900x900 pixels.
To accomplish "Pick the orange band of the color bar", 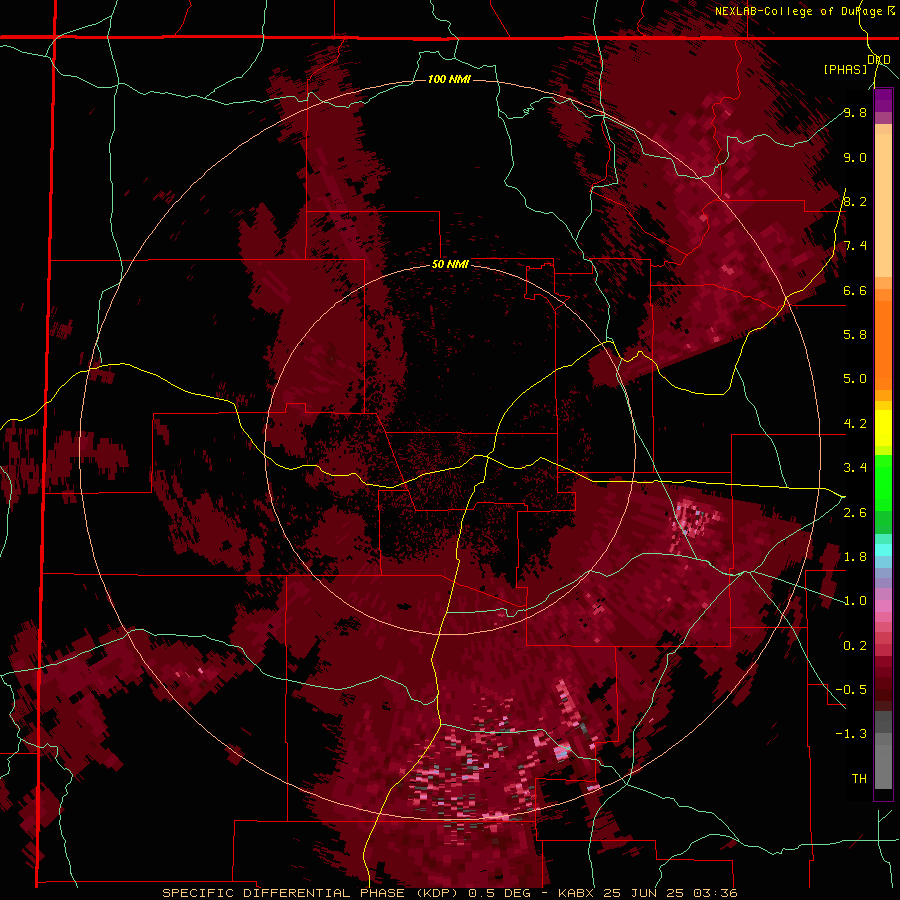I will point(883,344).
